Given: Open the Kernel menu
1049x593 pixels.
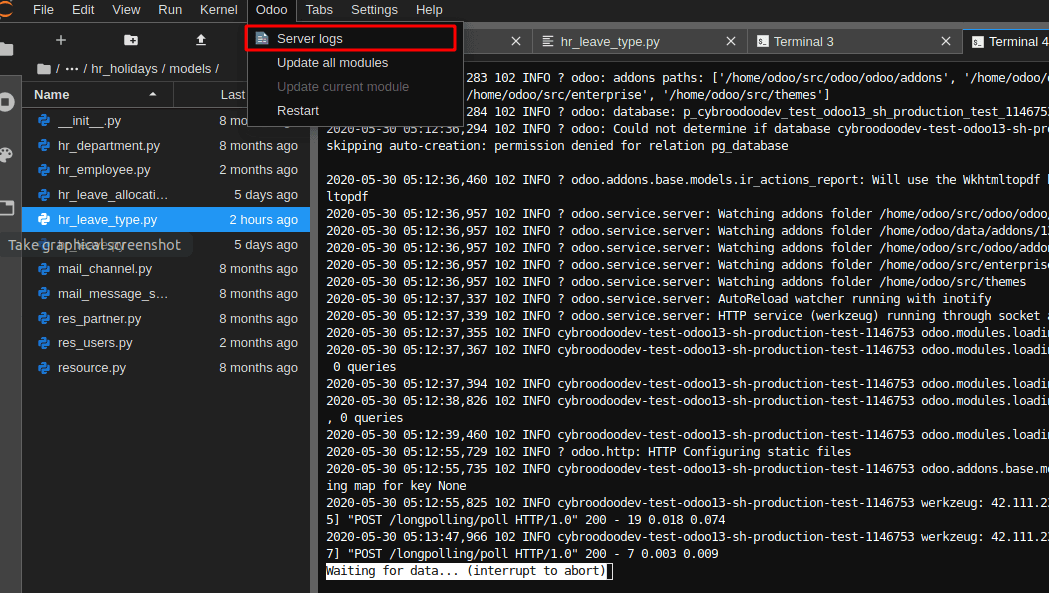Looking at the screenshot, I should click(219, 10).
